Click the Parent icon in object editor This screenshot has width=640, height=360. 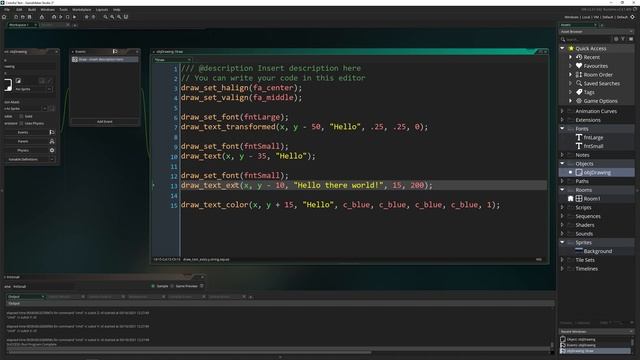(52, 141)
